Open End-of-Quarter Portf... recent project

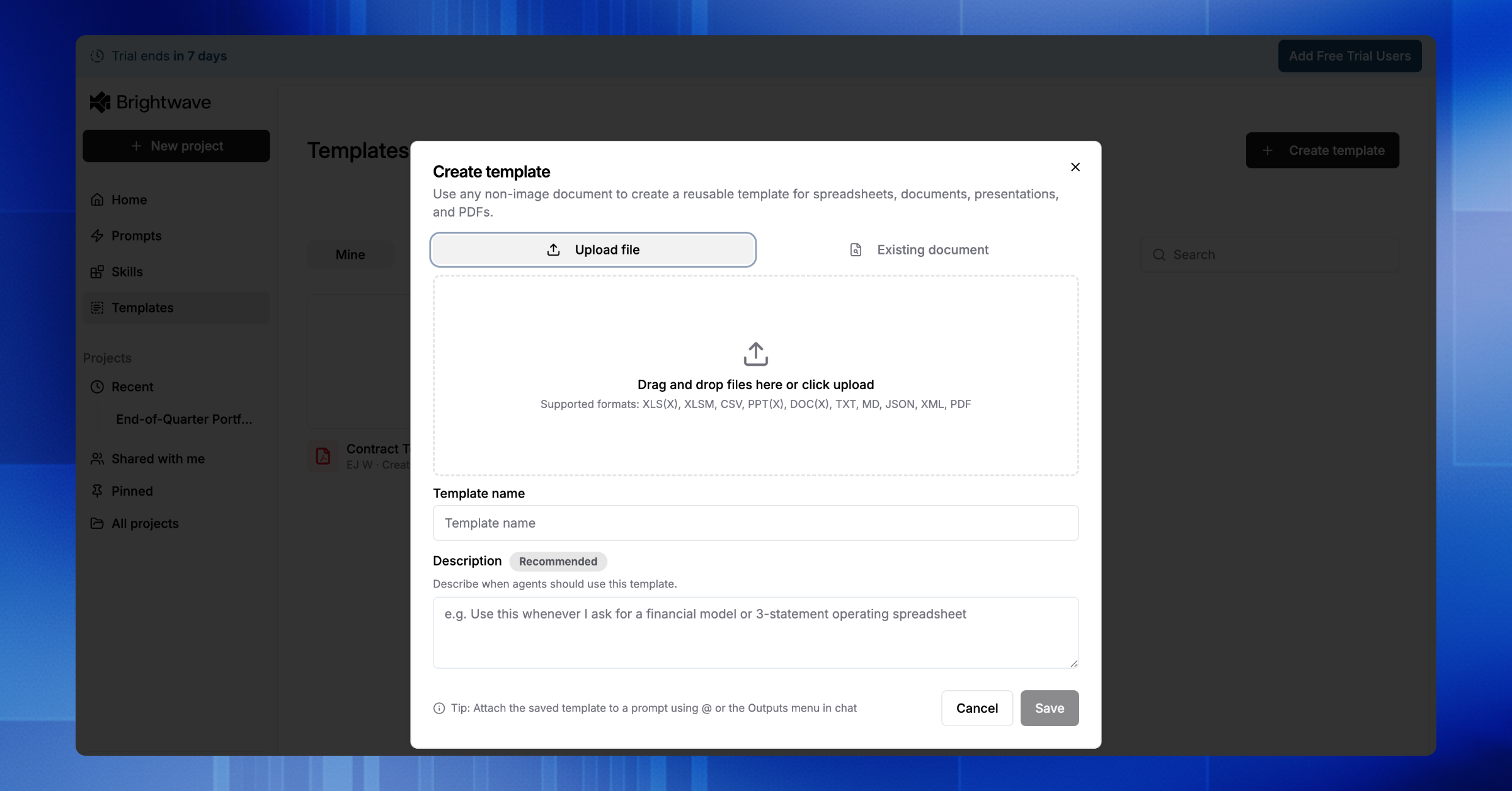pos(184,419)
